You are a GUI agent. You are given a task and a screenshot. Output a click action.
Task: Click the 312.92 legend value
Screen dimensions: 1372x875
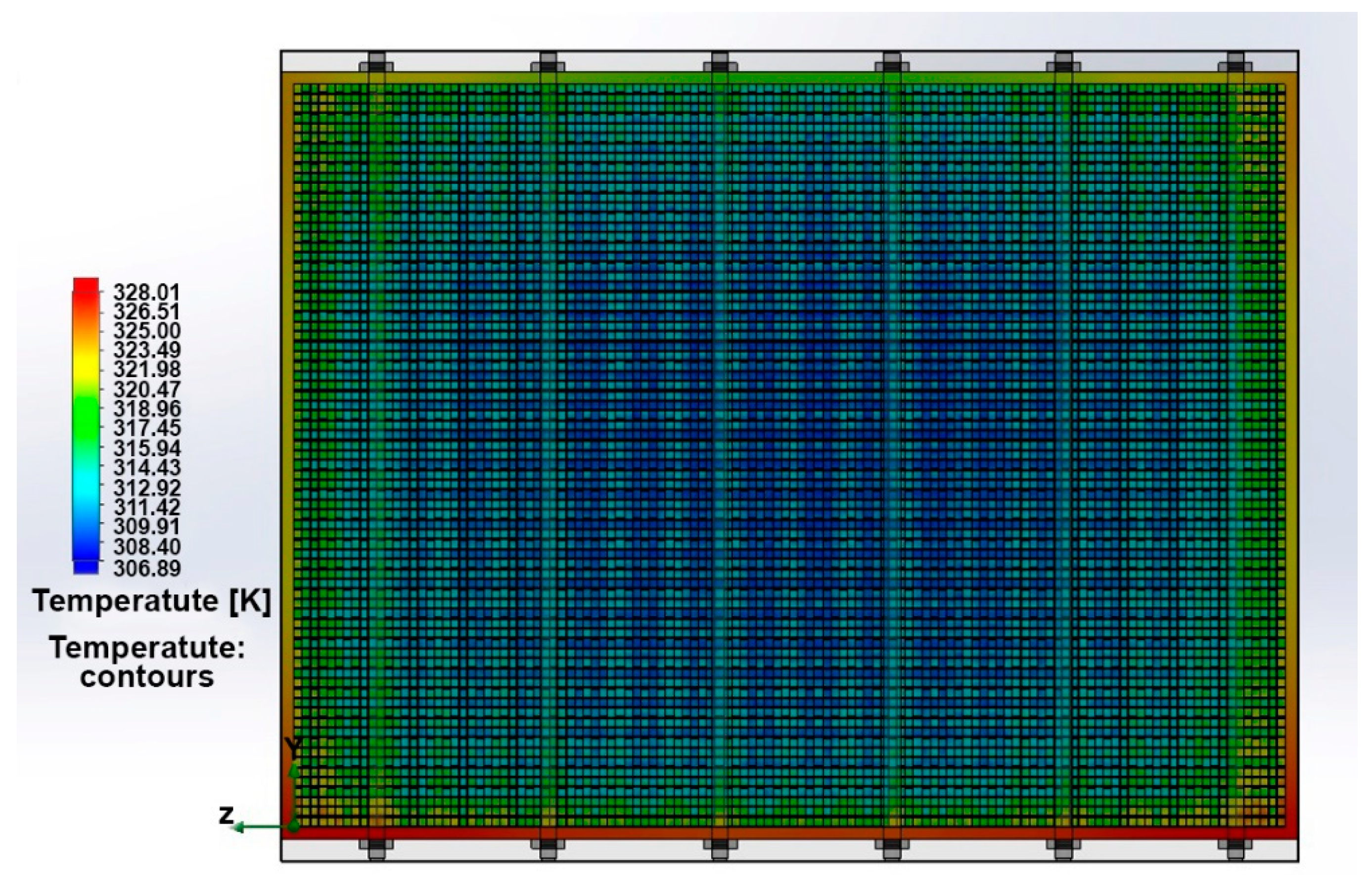click(x=146, y=487)
